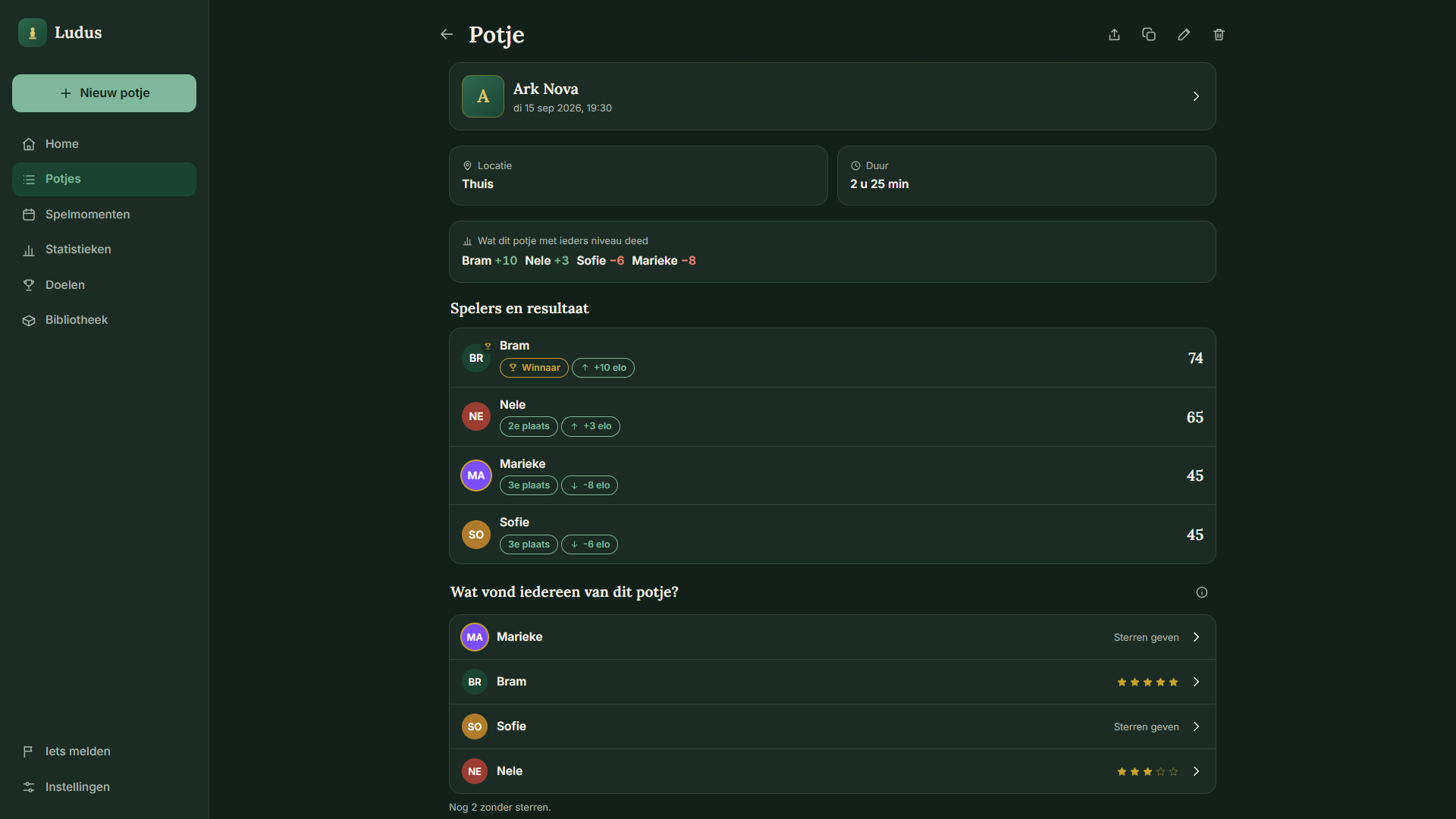This screenshot has height=819, width=1456.
Task: Select Potjes in the sidebar
Action: (104, 179)
